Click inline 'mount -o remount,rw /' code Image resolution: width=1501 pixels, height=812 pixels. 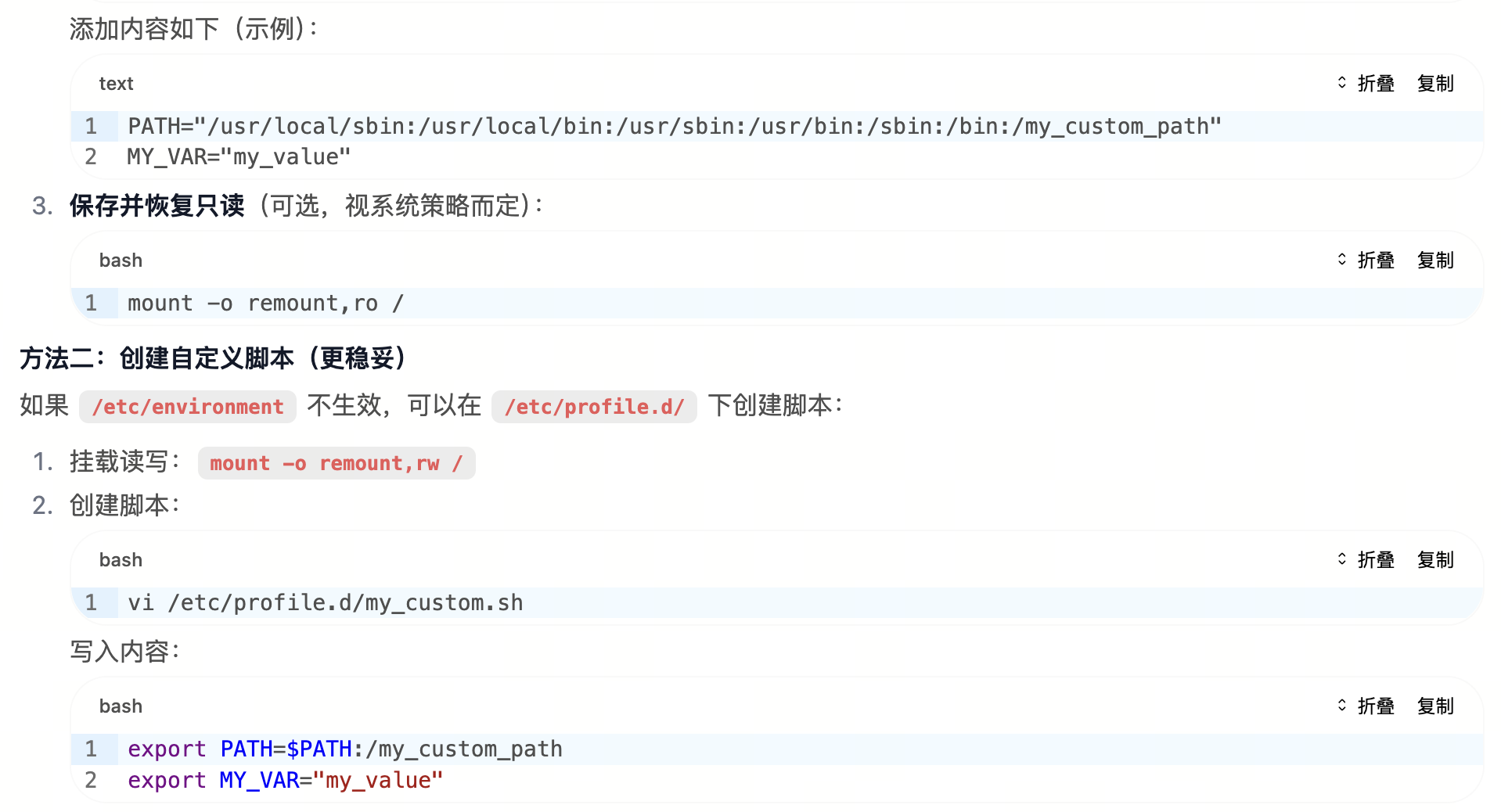pos(336,463)
